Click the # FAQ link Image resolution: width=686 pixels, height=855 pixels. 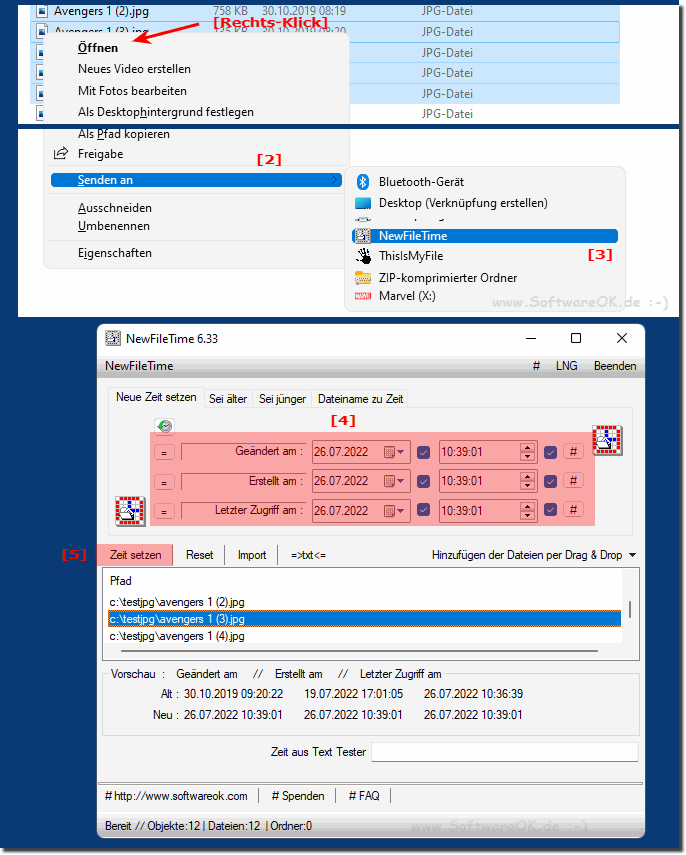[x=364, y=796]
